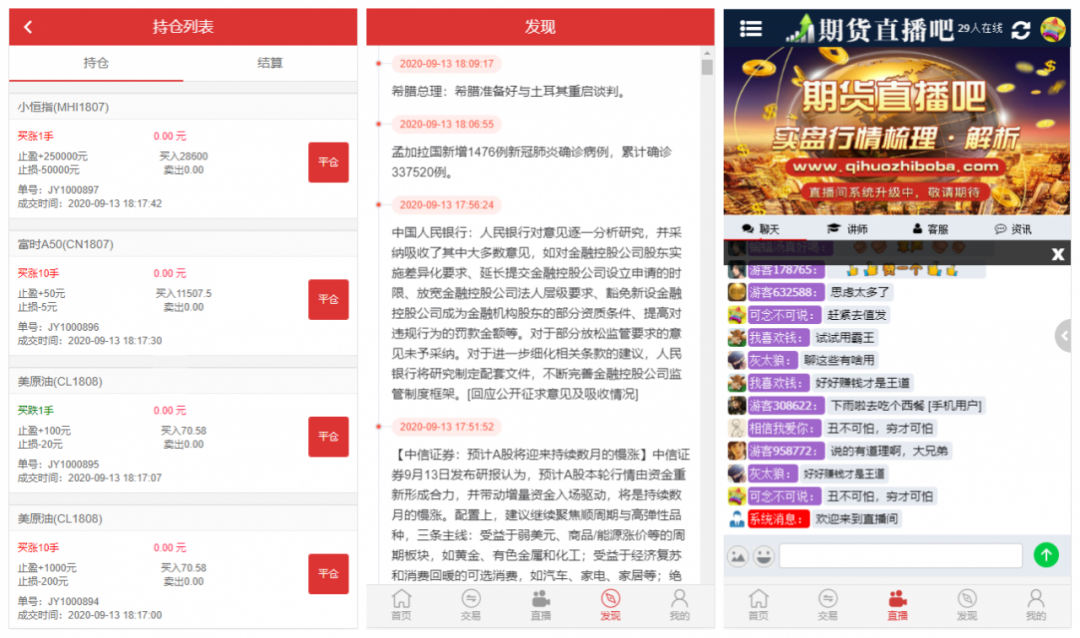Screen dimensions: 1080x638
Task: Switch to 客服 tab in live room
Action: click(x=930, y=229)
